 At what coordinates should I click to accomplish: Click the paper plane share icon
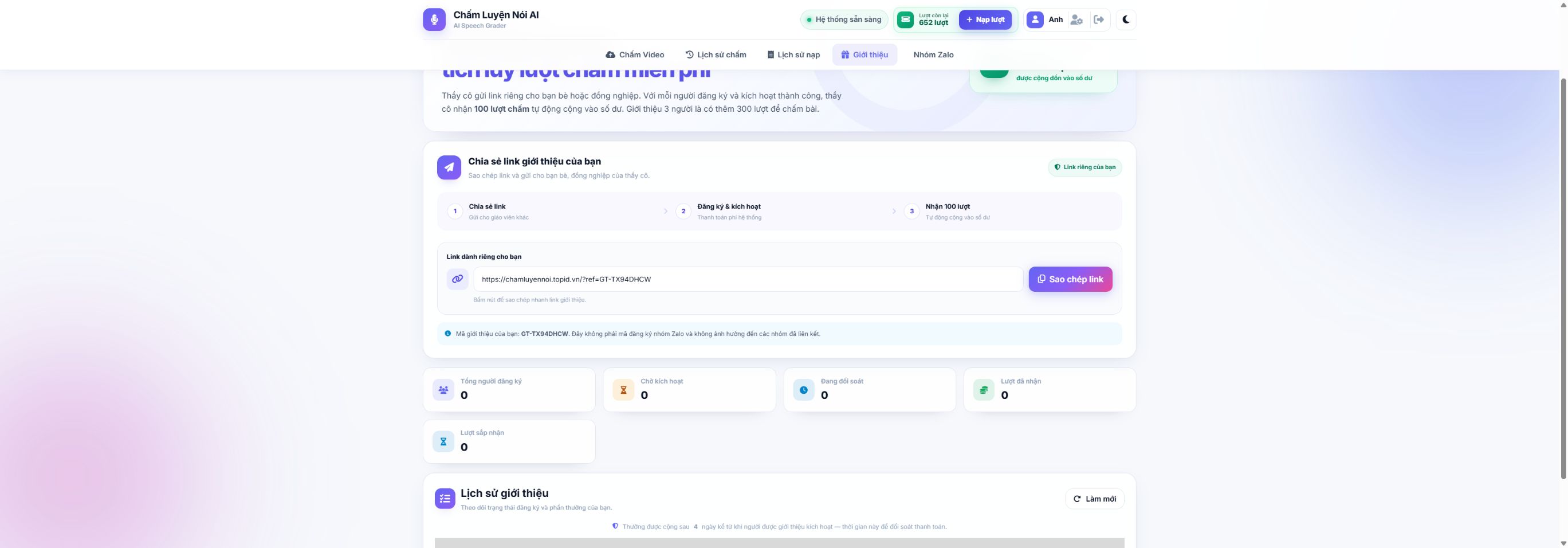pyautogui.click(x=449, y=167)
